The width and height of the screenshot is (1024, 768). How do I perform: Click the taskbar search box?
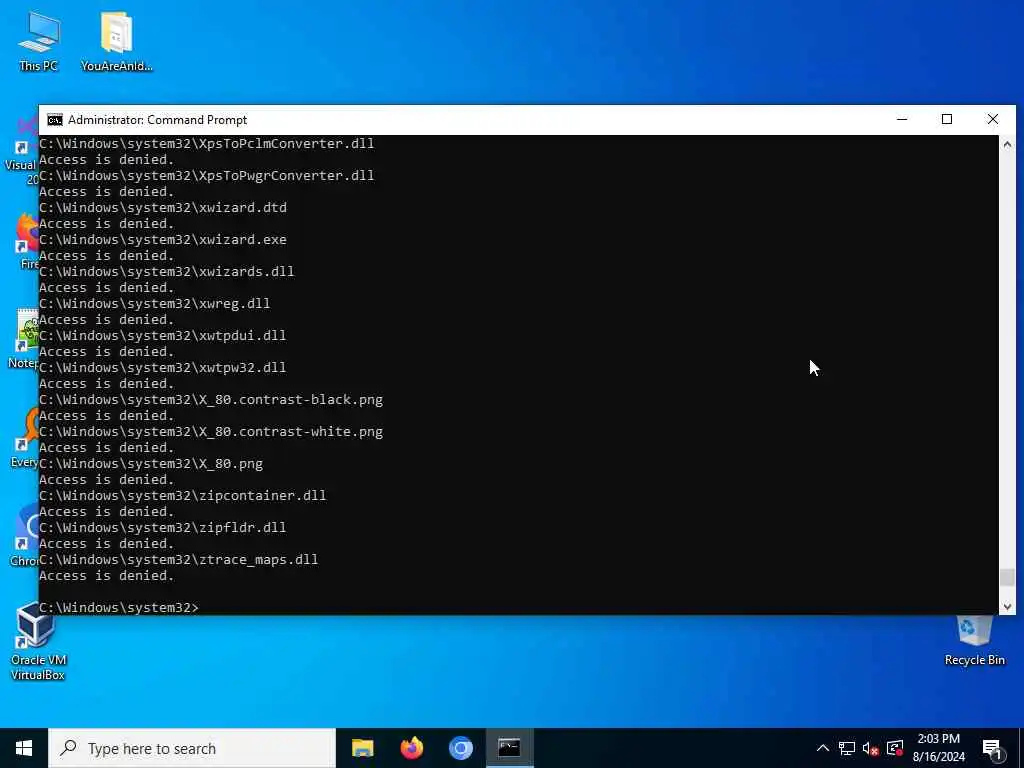[x=191, y=748]
